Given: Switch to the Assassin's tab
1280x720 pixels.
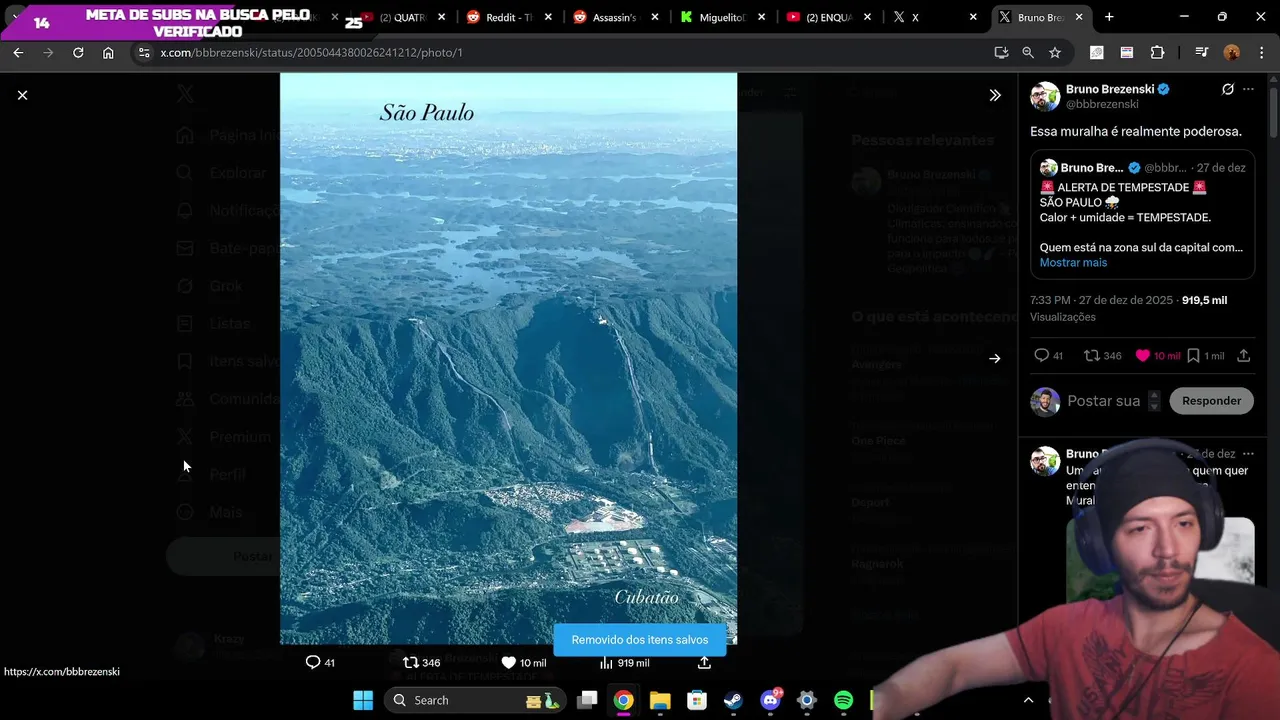Looking at the screenshot, I should pyautogui.click(x=613, y=17).
